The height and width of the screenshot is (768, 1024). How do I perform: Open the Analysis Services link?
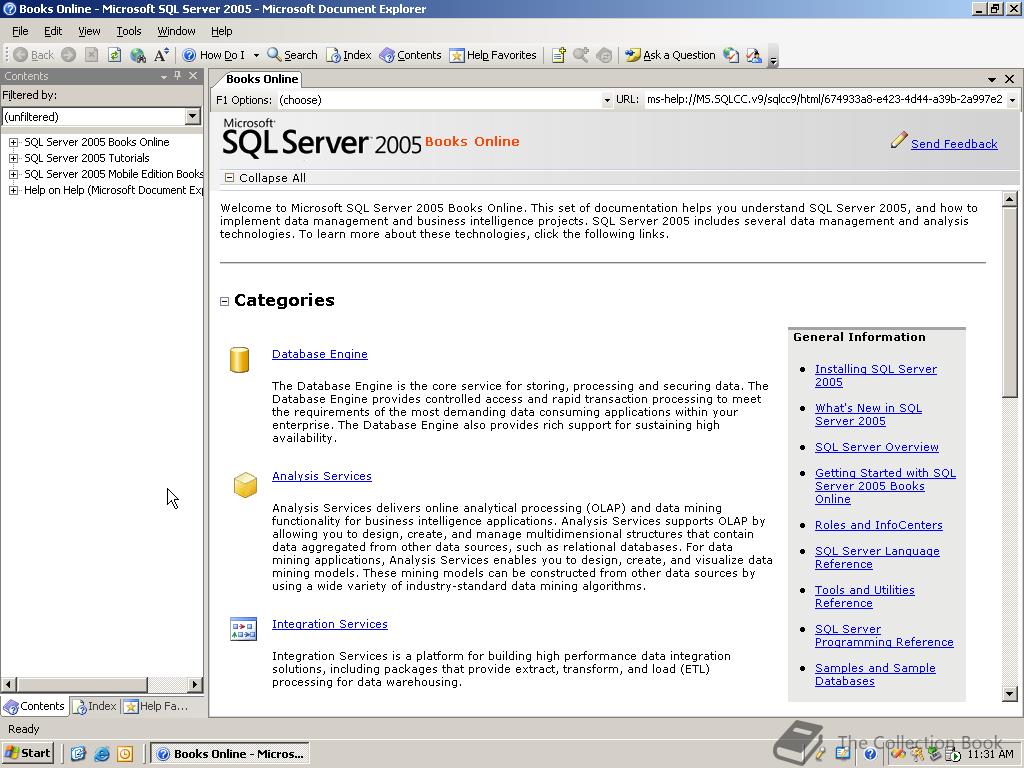[321, 476]
